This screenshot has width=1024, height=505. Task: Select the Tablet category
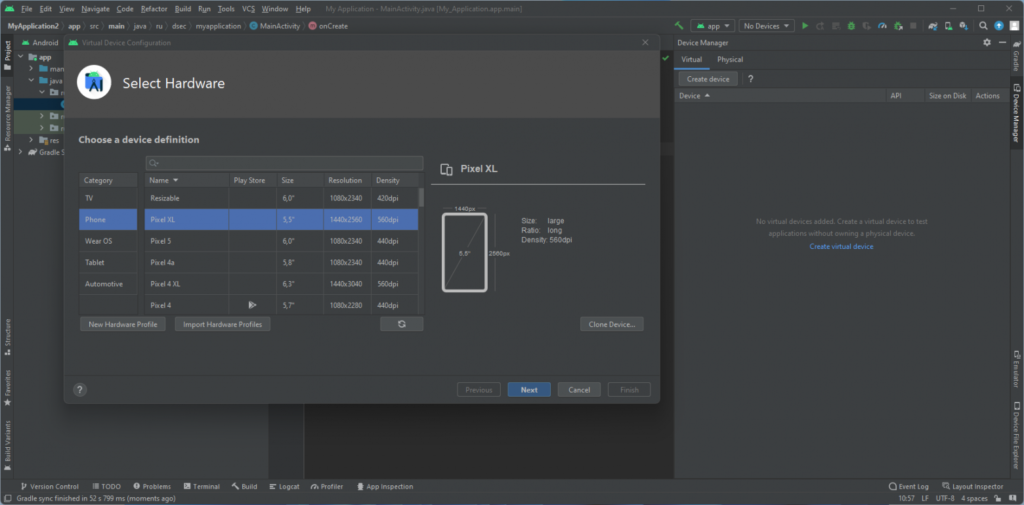[x=108, y=263]
